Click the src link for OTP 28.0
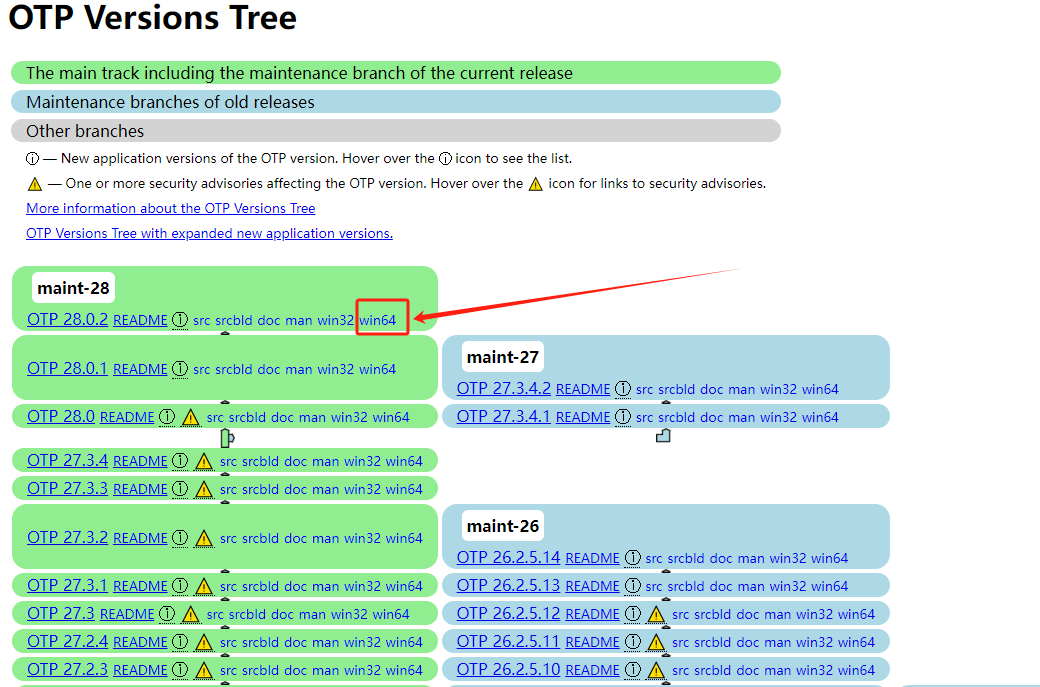The width and height of the screenshot is (1040, 687). (x=215, y=417)
